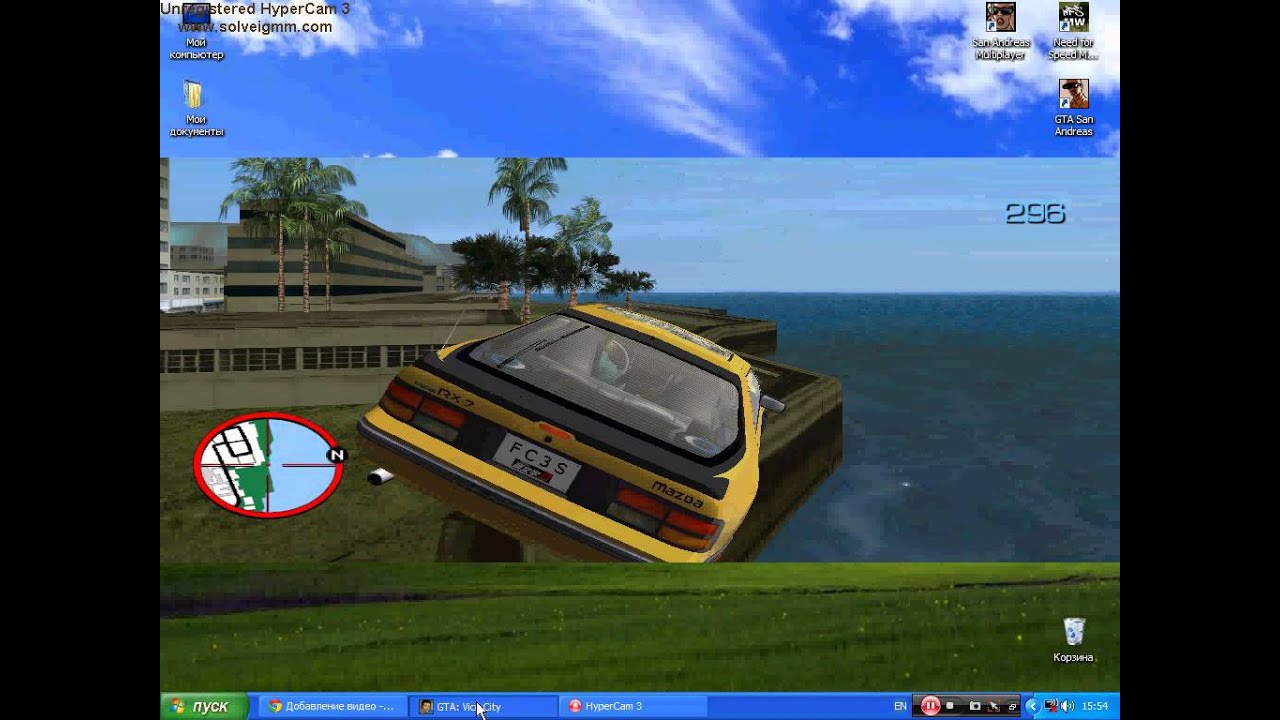Open San Andreas Multiplayer desktop shortcut
The height and width of the screenshot is (720, 1280).
click(1001, 32)
